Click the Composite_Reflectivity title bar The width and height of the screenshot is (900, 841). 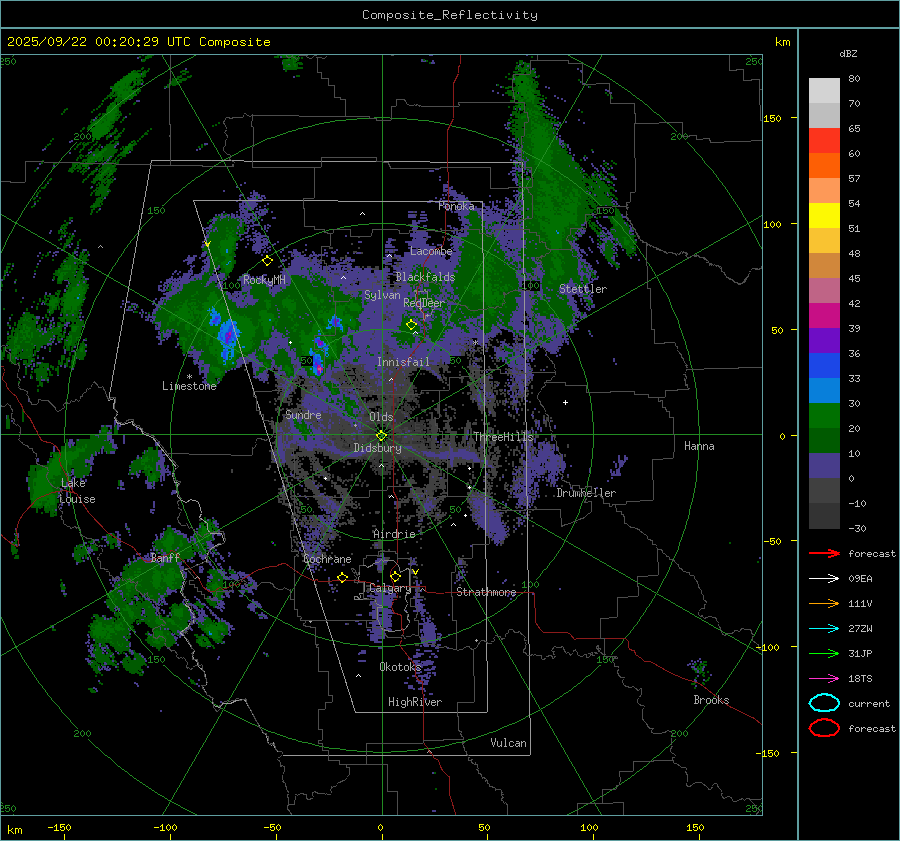click(x=449, y=15)
